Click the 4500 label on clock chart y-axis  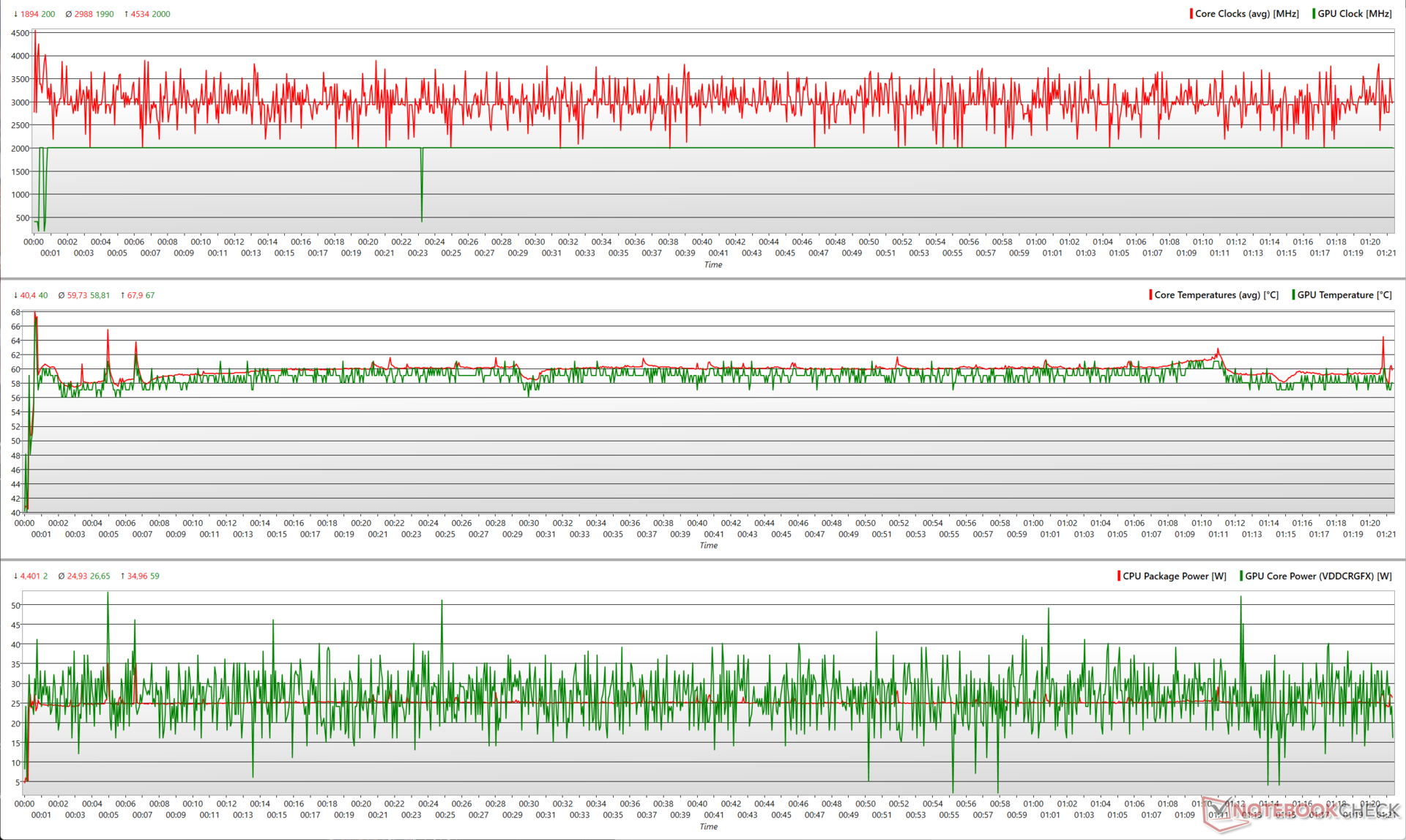[20, 33]
